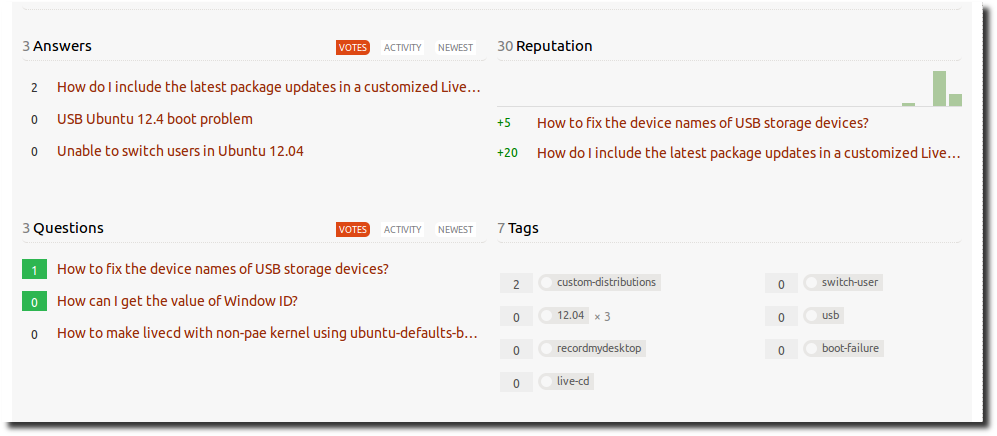
Task: Click the Reputation section heading
Action: coord(553,46)
